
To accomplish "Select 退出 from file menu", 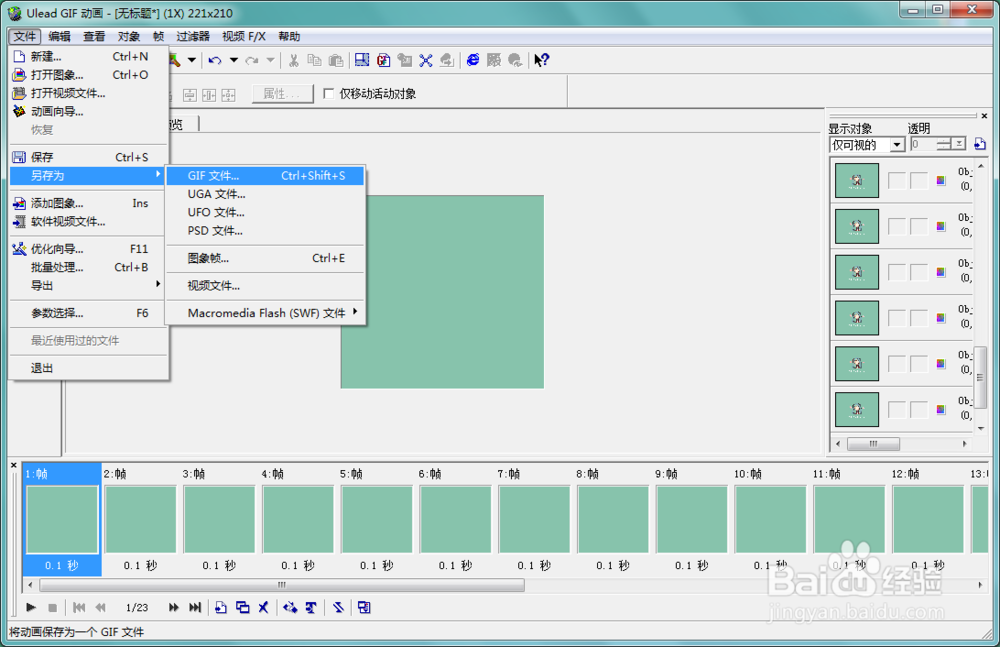I will coord(89,368).
